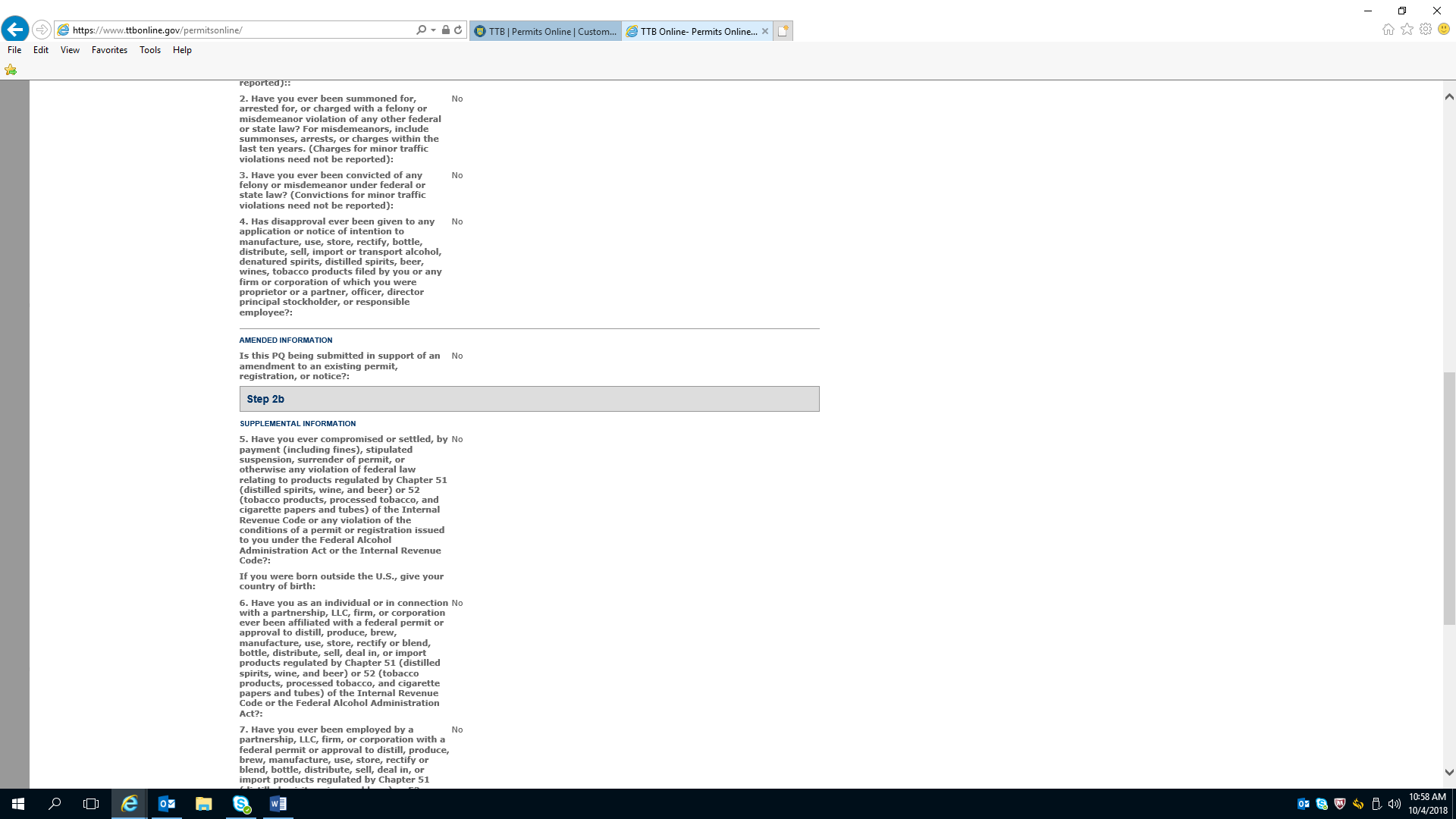Open Word from the taskbar
The height and width of the screenshot is (819, 1456).
pyautogui.click(x=278, y=804)
